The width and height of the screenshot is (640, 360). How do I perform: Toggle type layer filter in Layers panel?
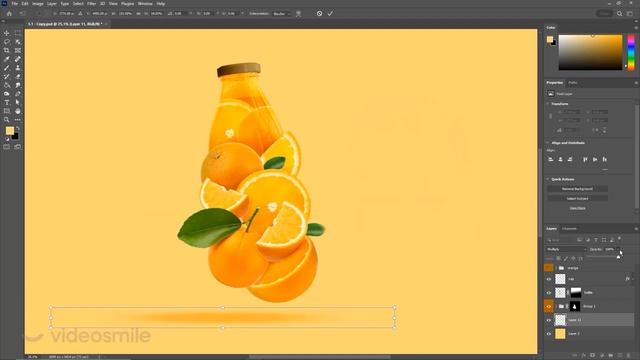tap(596, 240)
